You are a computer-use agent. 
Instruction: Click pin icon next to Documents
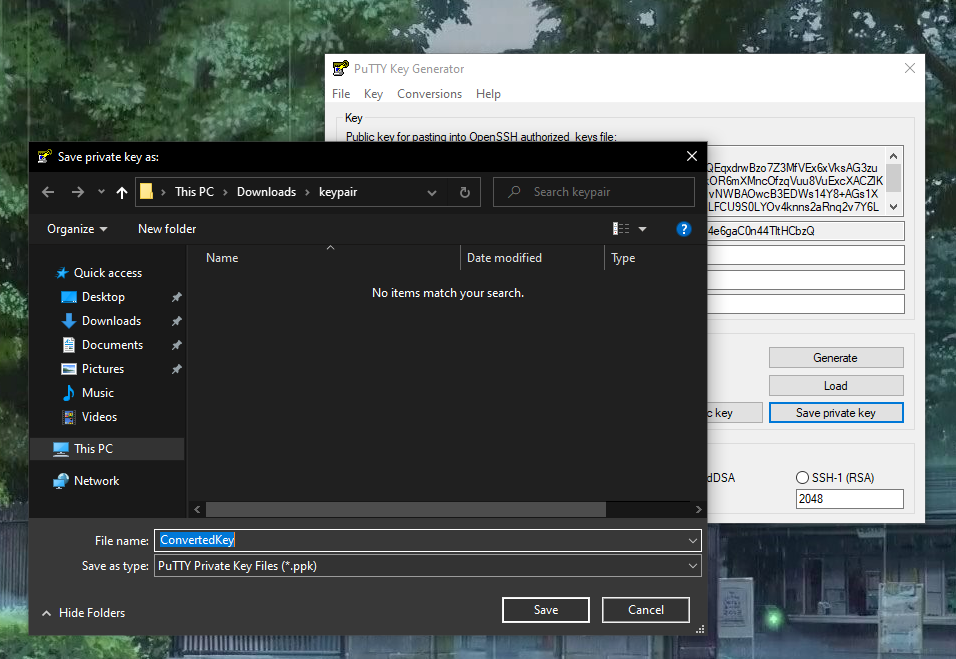point(177,346)
